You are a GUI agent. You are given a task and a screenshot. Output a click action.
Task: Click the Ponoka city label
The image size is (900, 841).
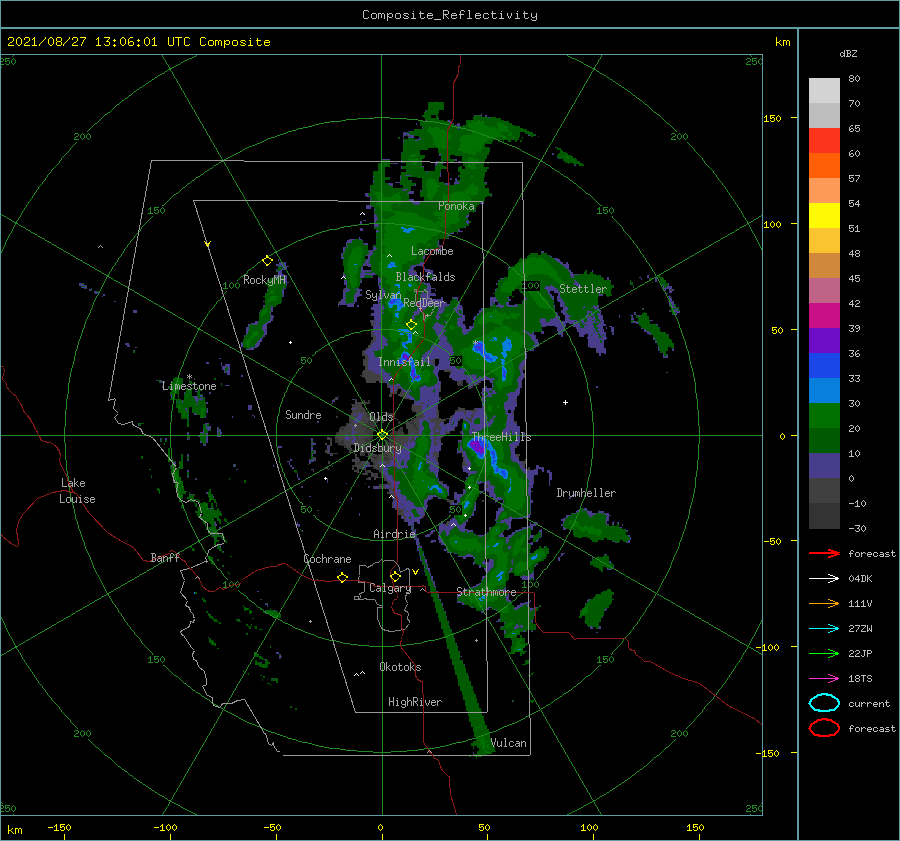pos(456,206)
